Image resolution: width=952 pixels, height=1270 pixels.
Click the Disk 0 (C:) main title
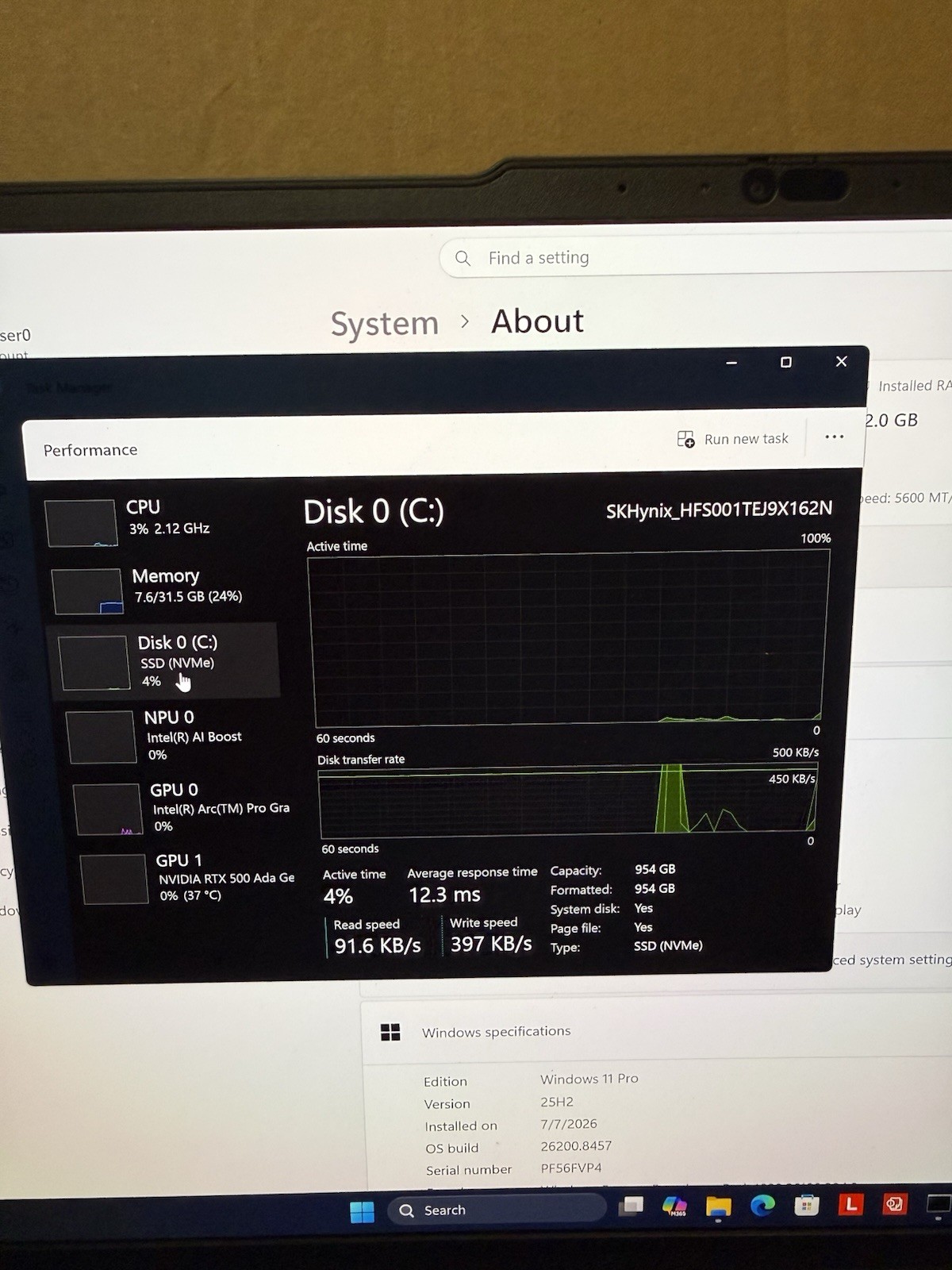pos(374,512)
